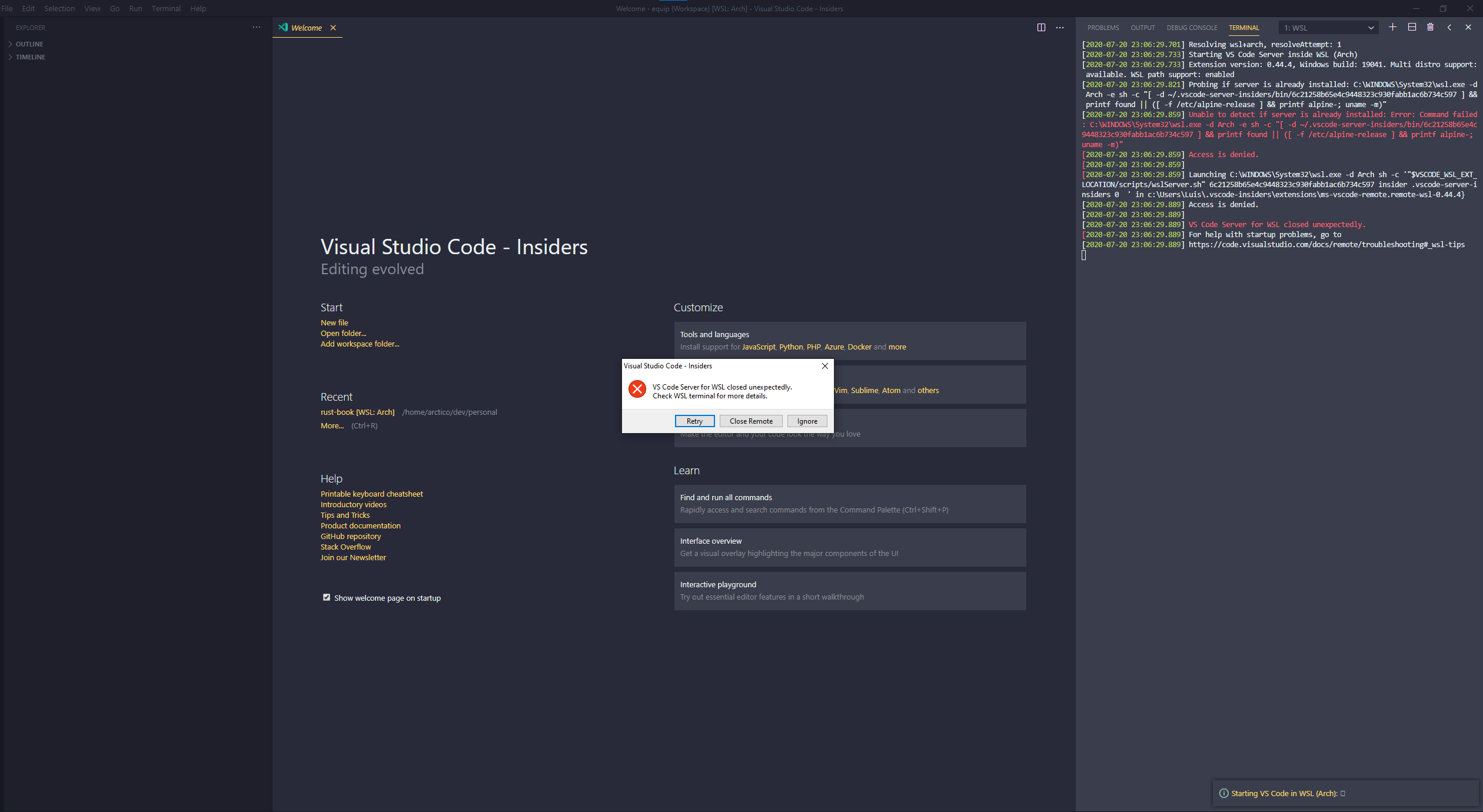Click Atom keybindings link
The image size is (1483, 812).
pyautogui.click(x=891, y=390)
